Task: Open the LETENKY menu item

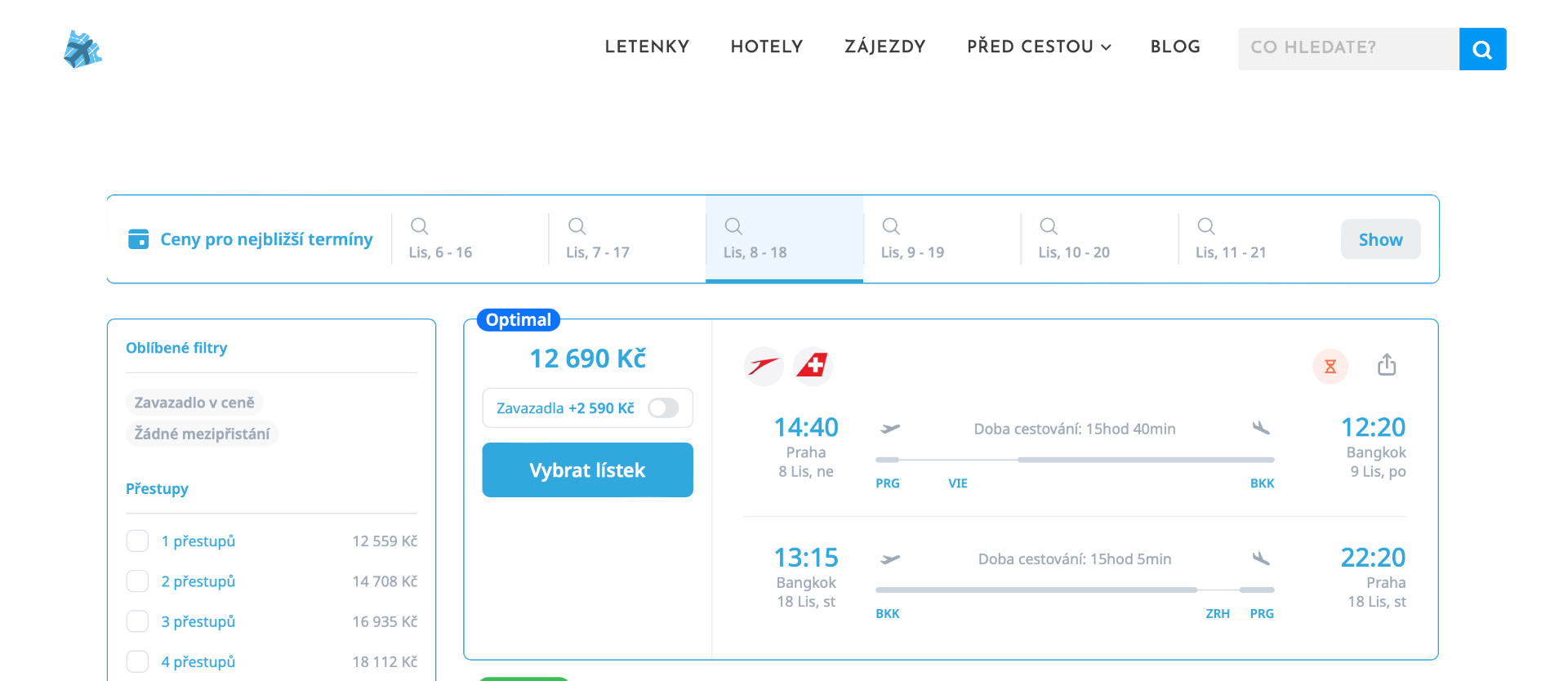Action: point(647,47)
